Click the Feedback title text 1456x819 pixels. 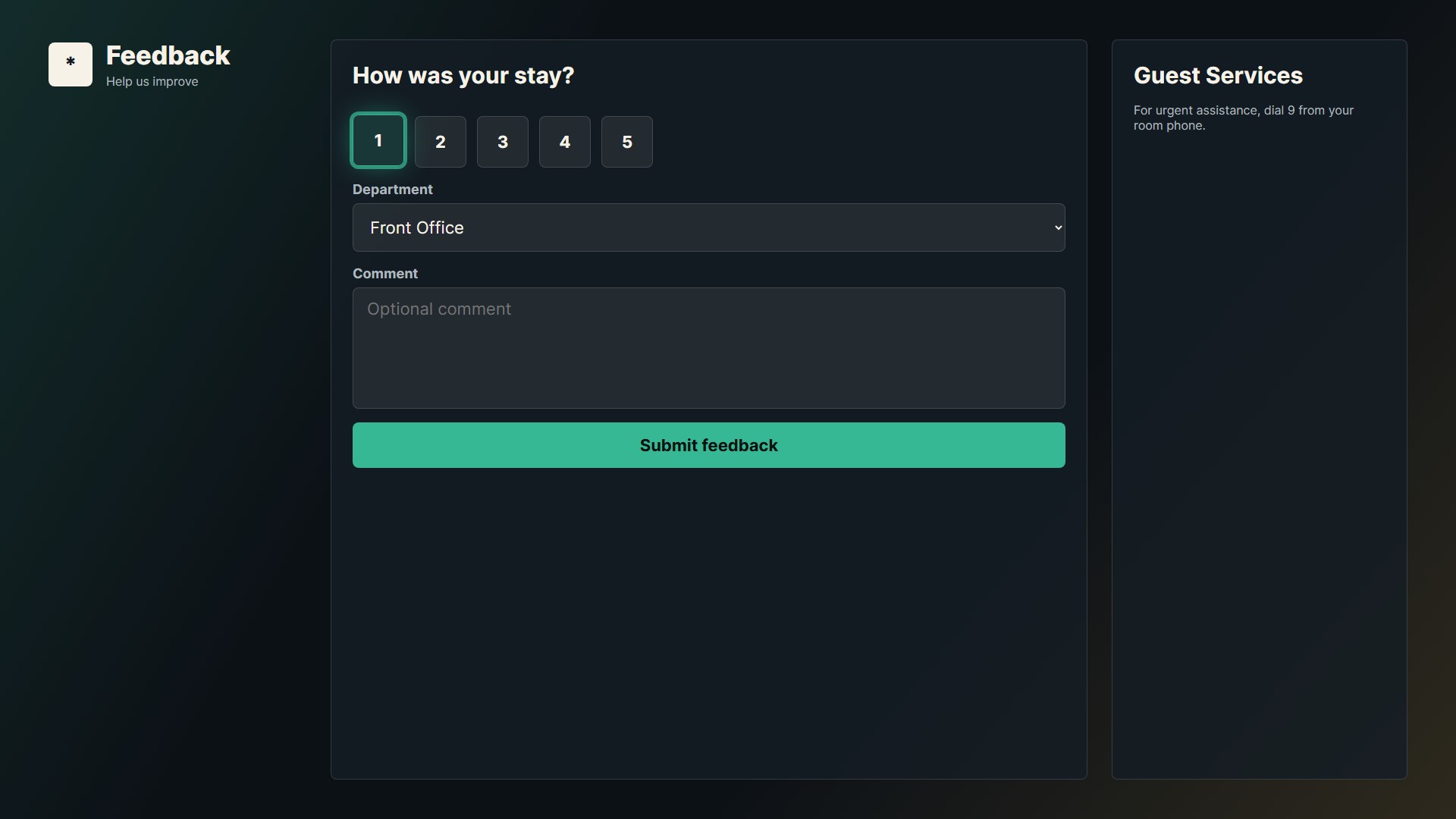coord(168,55)
